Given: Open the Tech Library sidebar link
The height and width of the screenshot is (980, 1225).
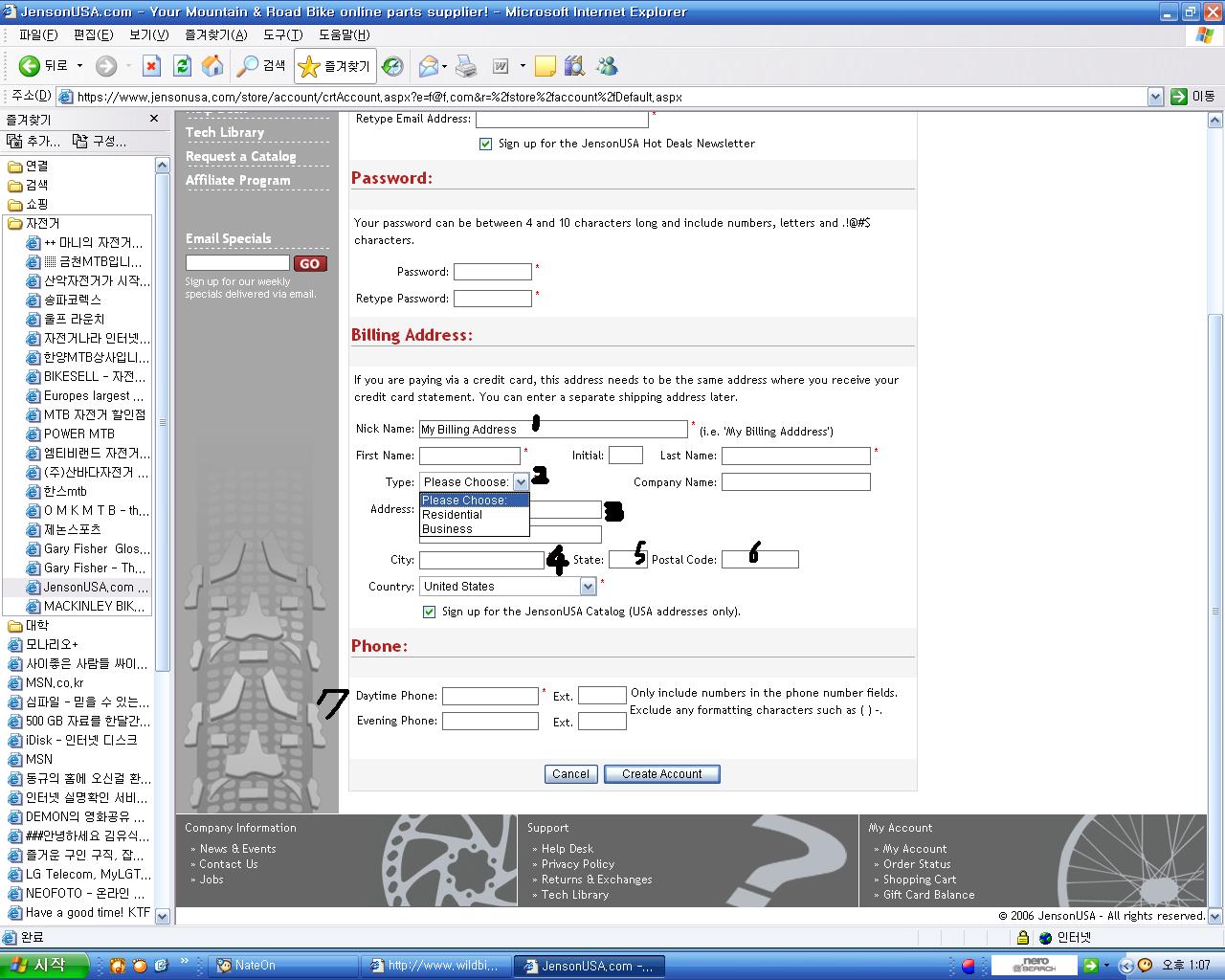Looking at the screenshot, I should click(225, 132).
